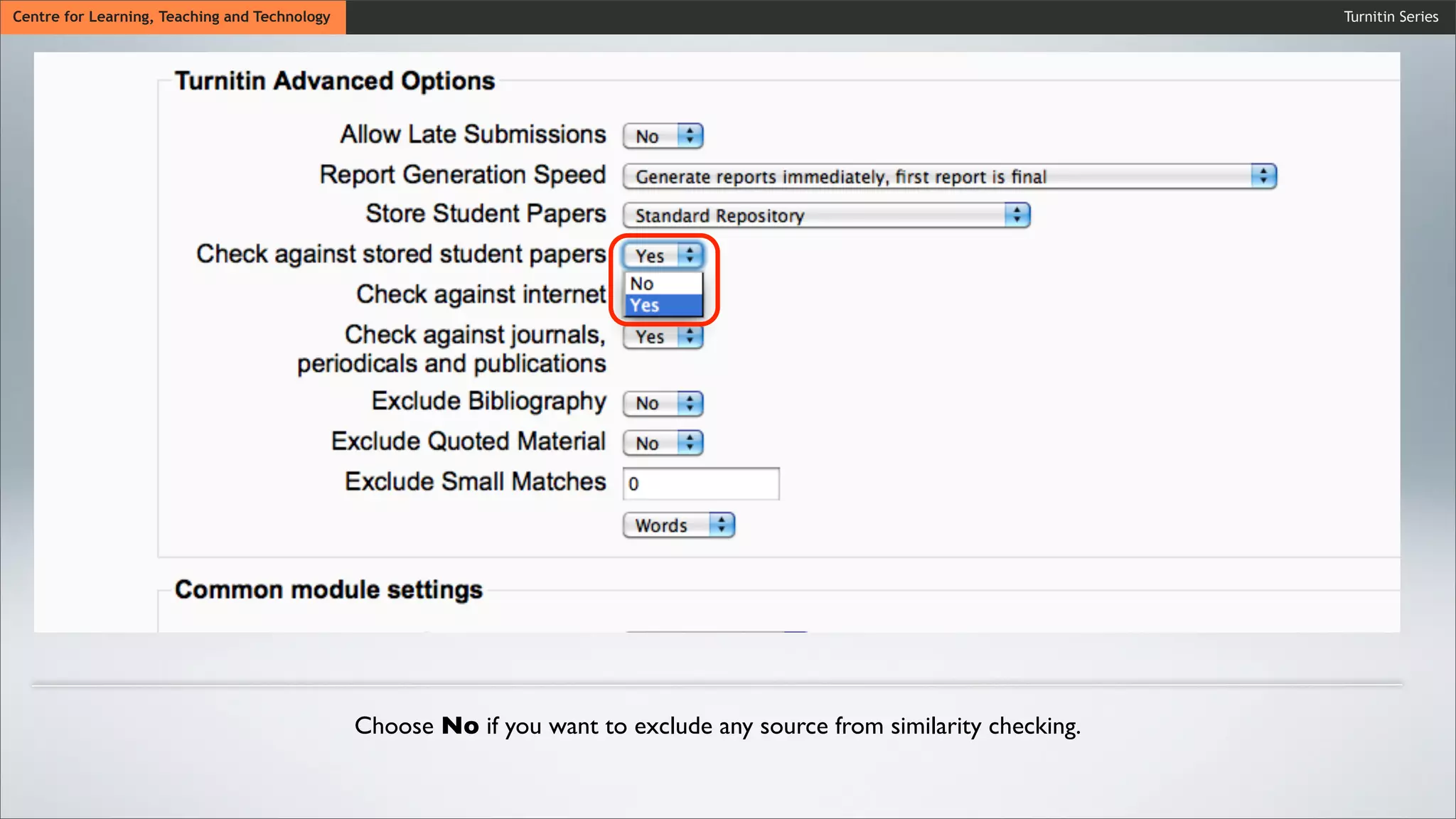Image resolution: width=1456 pixels, height=819 pixels.
Task: Click the Allow Late Submissions stepper arrows
Action: [x=690, y=136]
